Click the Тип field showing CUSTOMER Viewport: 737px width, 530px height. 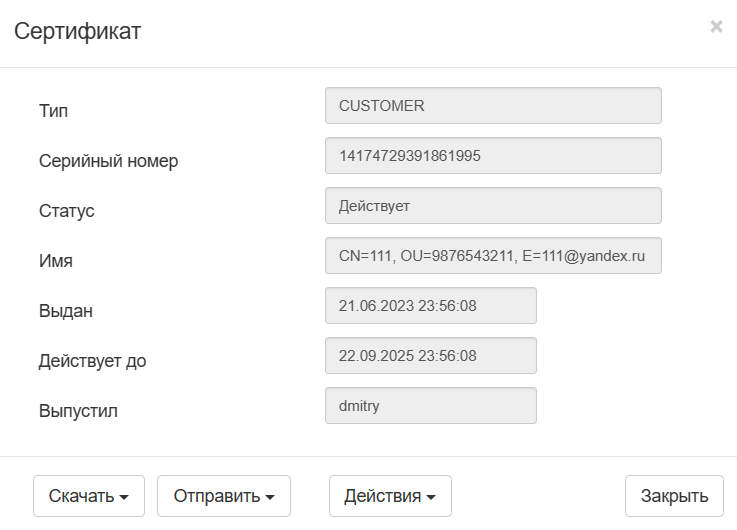coord(493,106)
